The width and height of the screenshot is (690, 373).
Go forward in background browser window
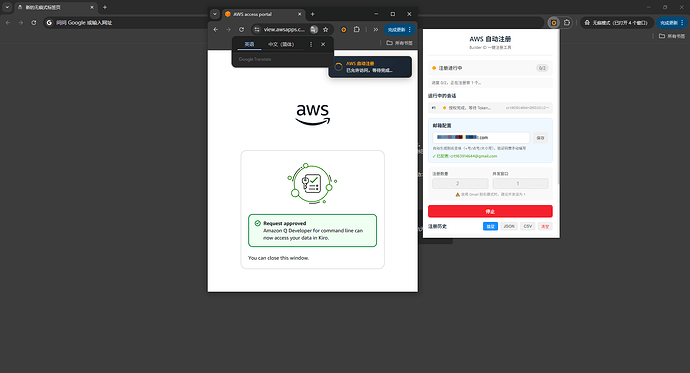21,22
